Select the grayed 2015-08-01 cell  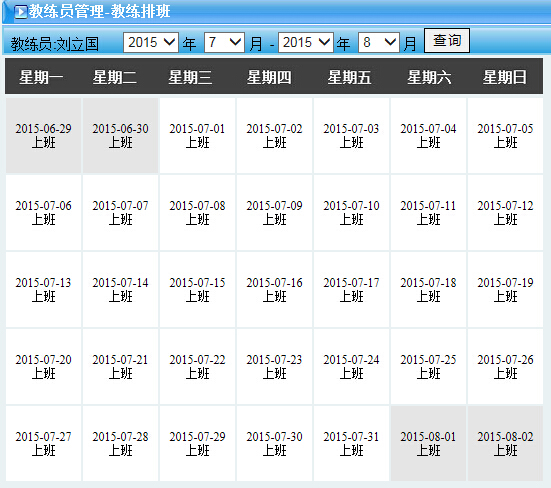[428, 443]
